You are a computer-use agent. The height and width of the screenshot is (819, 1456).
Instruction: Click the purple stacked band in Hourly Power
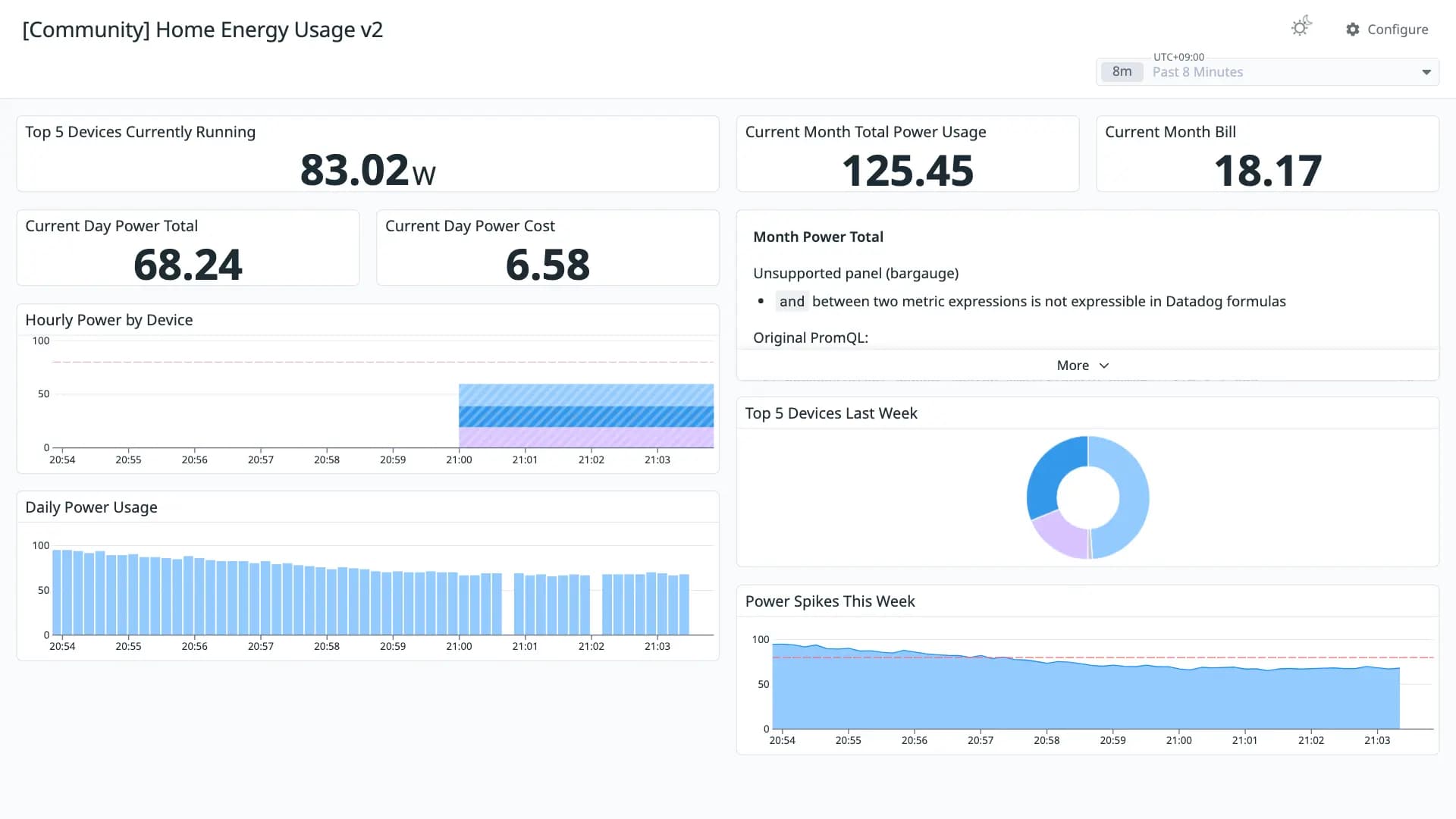[x=586, y=437]
